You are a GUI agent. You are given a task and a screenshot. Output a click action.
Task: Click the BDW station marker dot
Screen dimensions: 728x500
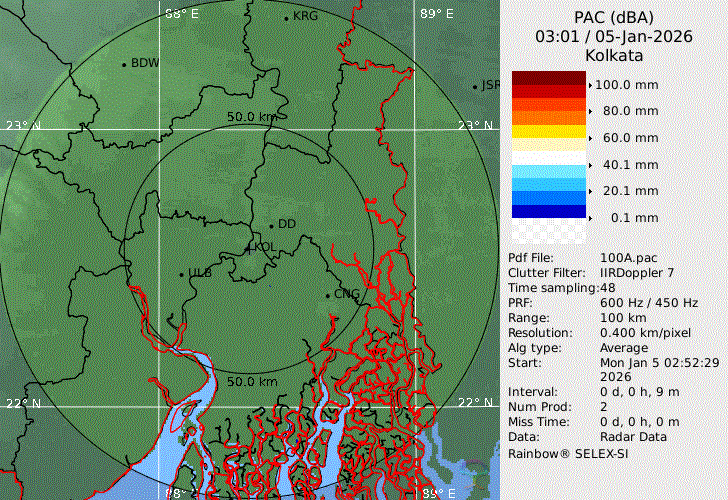tap(124, 65)
